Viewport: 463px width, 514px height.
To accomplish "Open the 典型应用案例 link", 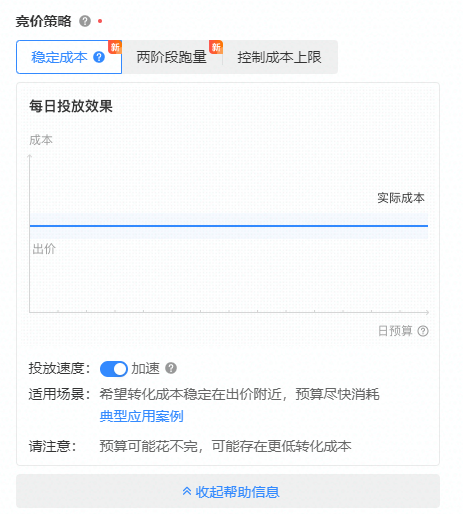I will click(x=142, y=416).
